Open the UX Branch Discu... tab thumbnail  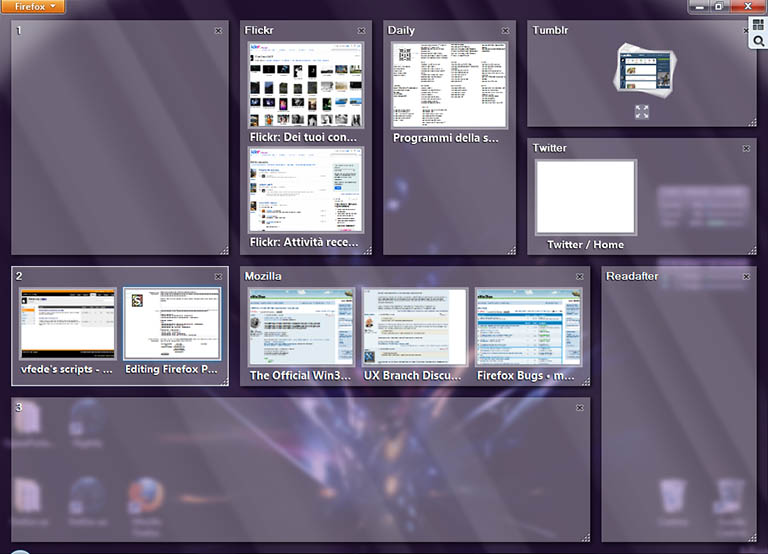[415, 328]
